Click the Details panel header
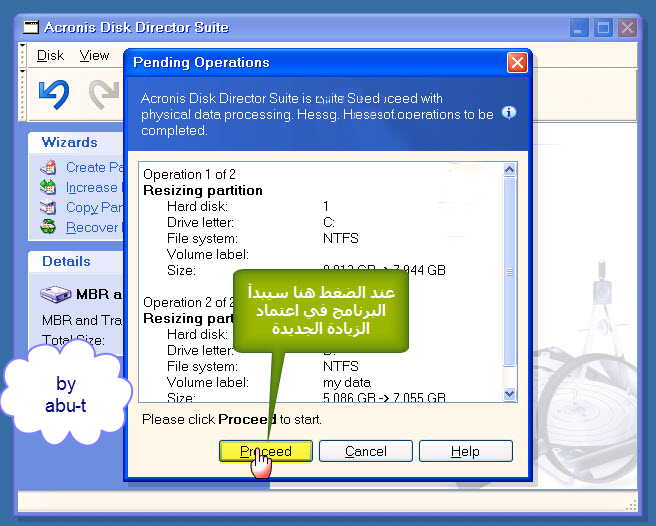The image size is (656, 526). [76, 262]
